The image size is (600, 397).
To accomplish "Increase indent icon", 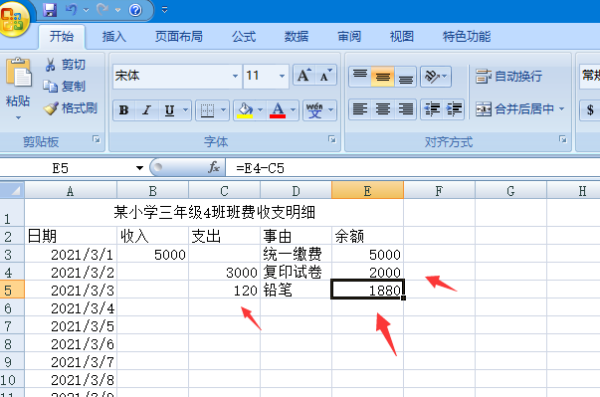I will click(454, 109).
